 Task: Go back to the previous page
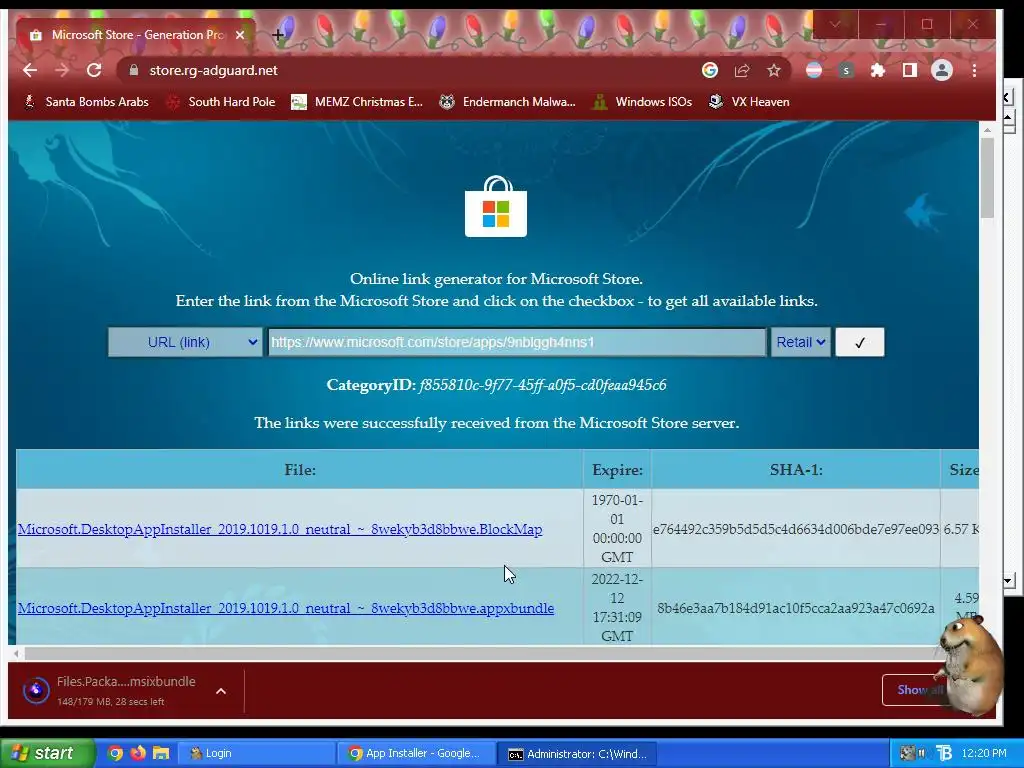point(30,71)
